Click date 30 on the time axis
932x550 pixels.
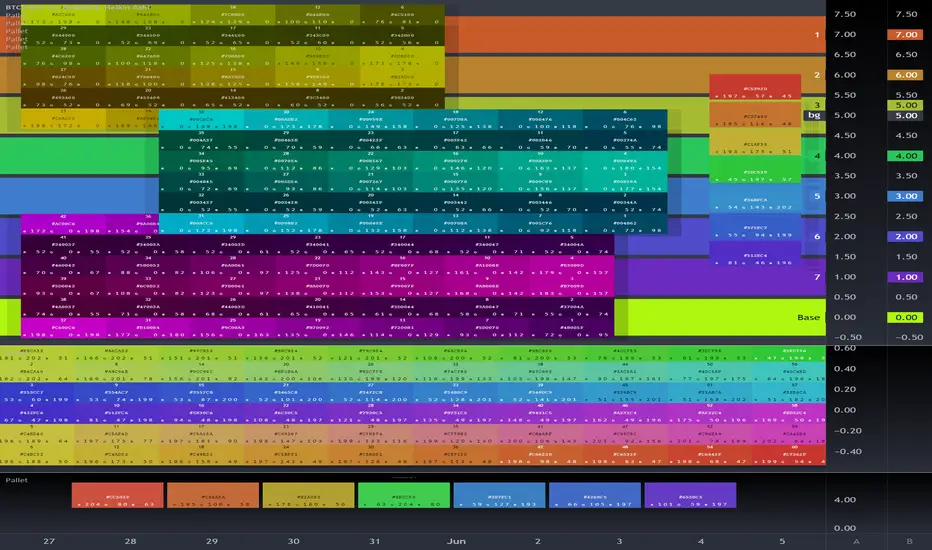click(x=293, y=541)
